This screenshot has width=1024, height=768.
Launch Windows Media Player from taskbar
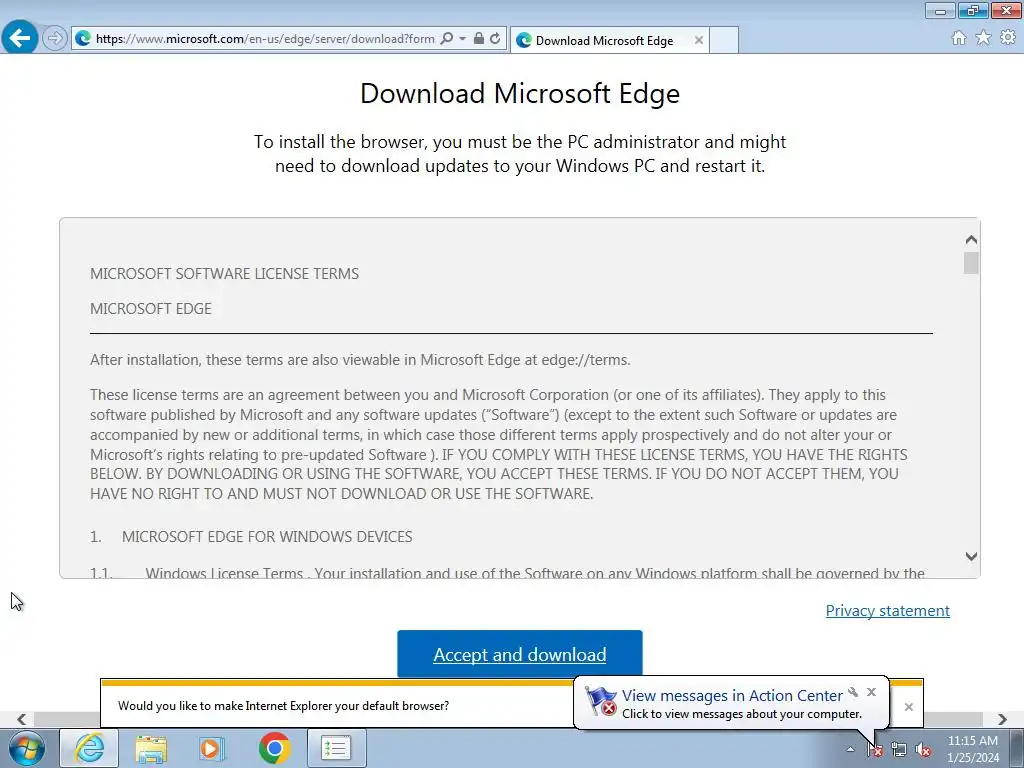[x=212, y=748]
